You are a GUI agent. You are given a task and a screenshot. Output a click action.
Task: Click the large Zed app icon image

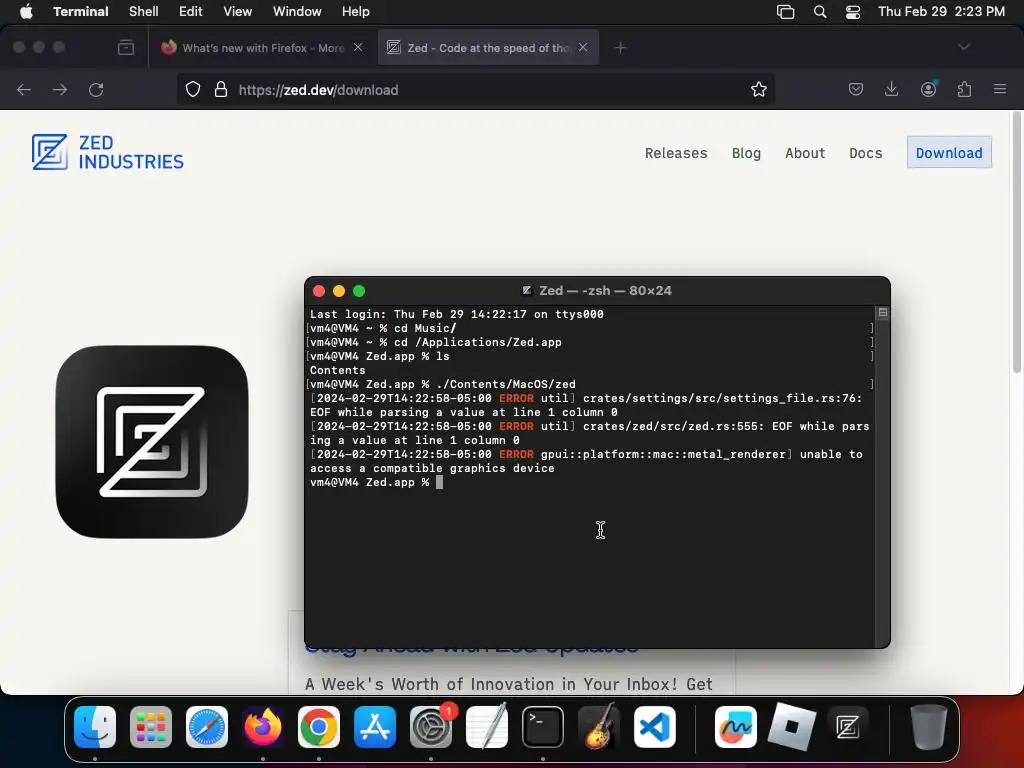[x=152, y=442]
